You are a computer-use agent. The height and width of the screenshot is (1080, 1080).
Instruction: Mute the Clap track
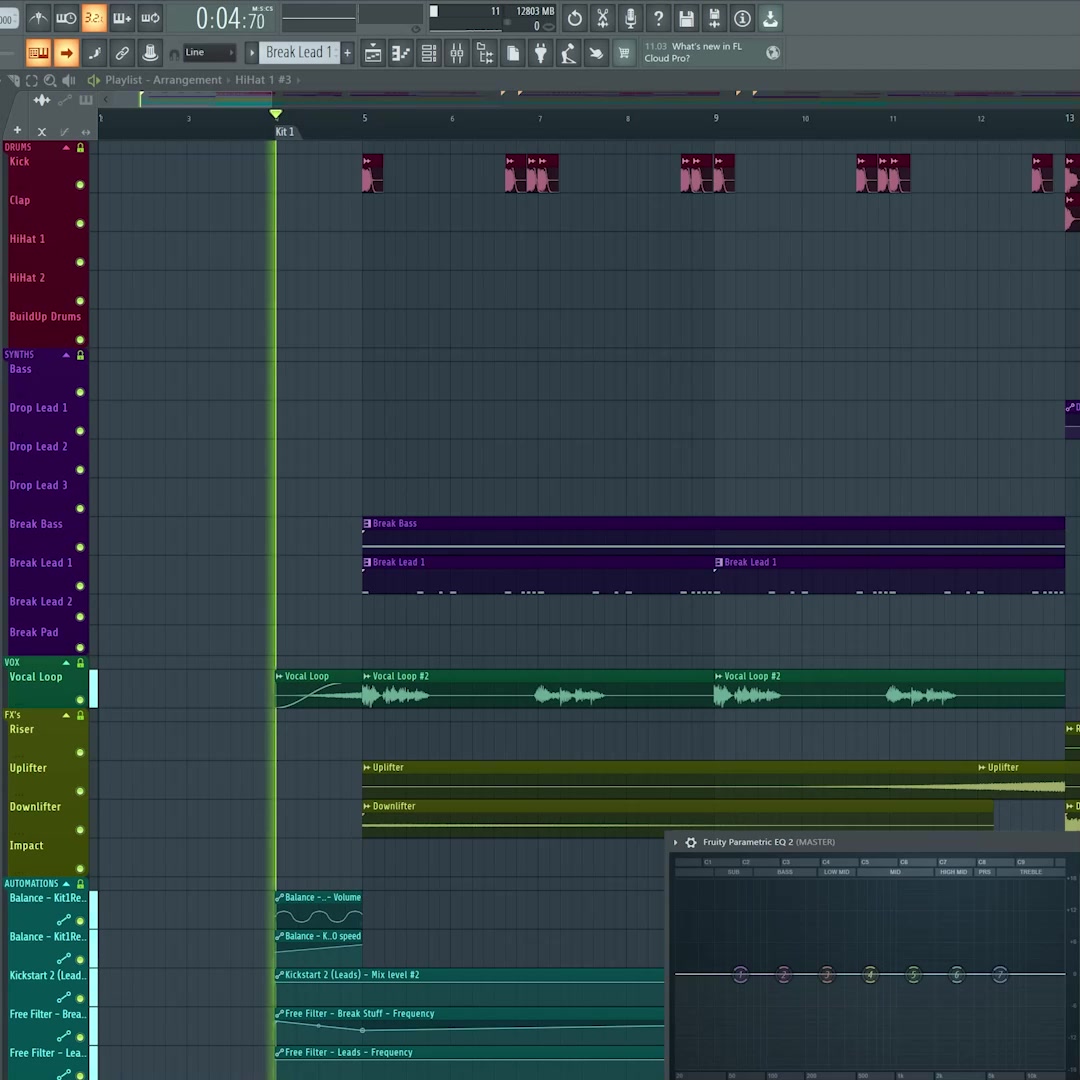point(80,223)
